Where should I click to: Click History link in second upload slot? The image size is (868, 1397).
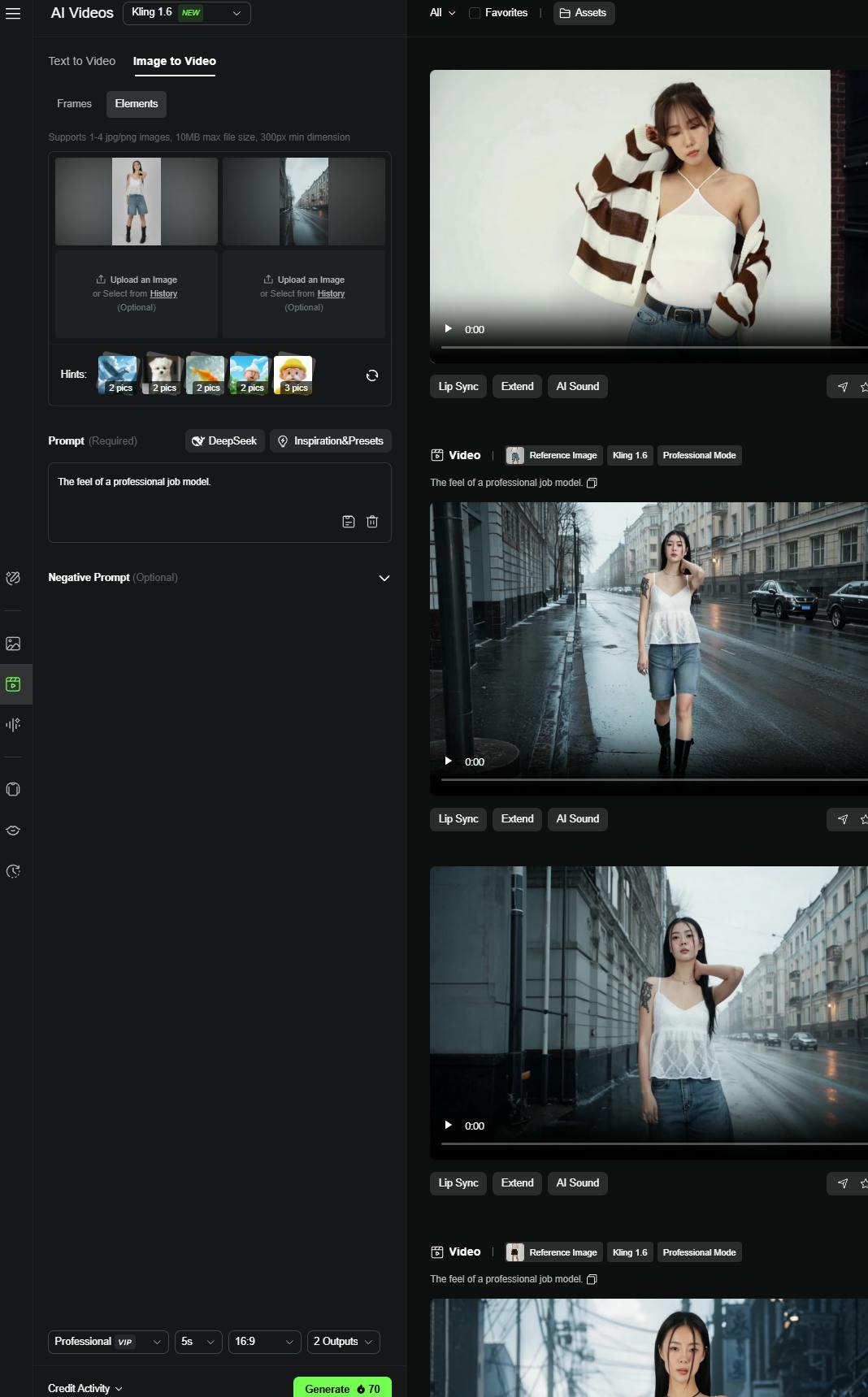(331, 294)
